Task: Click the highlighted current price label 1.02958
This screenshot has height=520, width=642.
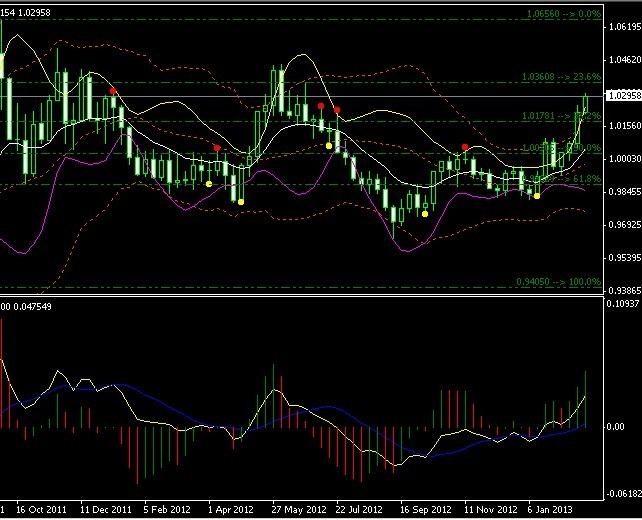Action: [x=624, y=96]
